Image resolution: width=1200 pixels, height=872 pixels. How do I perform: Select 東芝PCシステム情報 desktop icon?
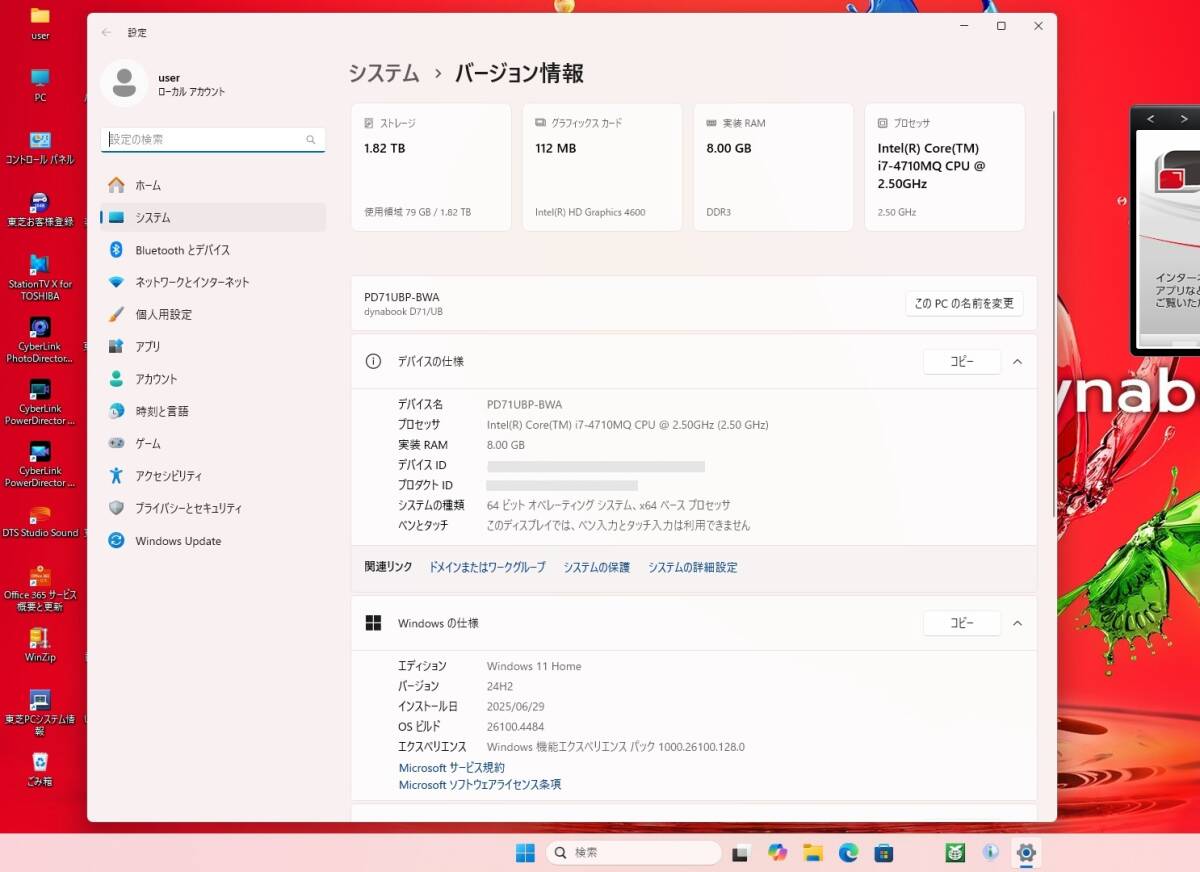click(40, 712)
